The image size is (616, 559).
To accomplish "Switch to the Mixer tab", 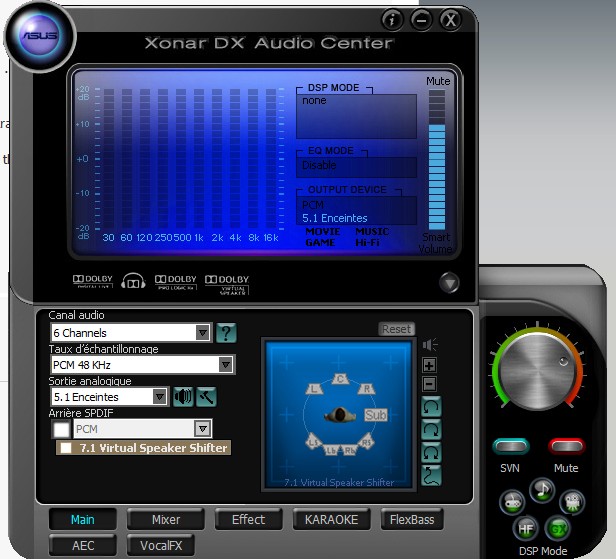I will 165,519.
